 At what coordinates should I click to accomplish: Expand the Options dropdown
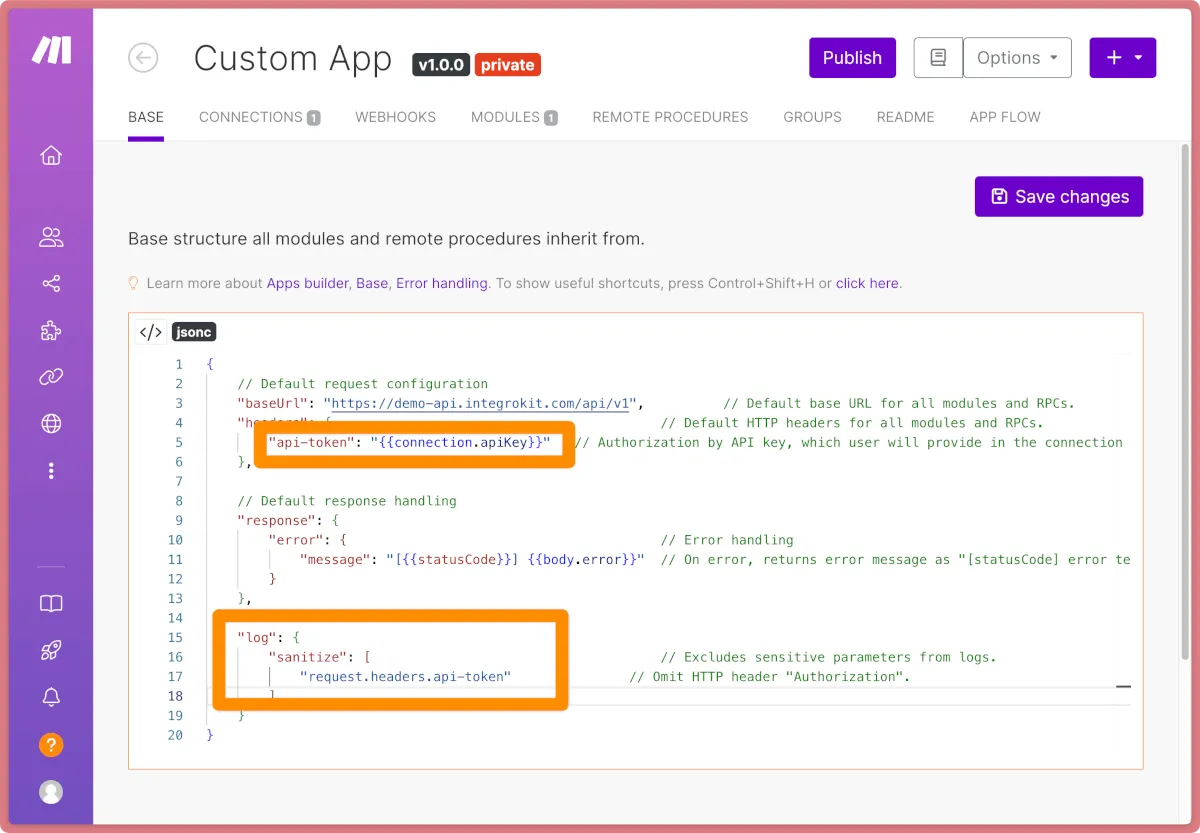1017,58
